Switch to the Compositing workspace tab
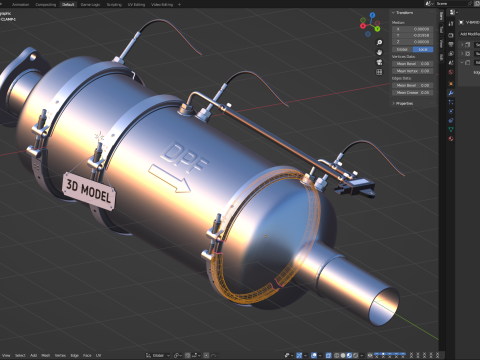This screenshot has width=480, height=360. pos(46,5)
